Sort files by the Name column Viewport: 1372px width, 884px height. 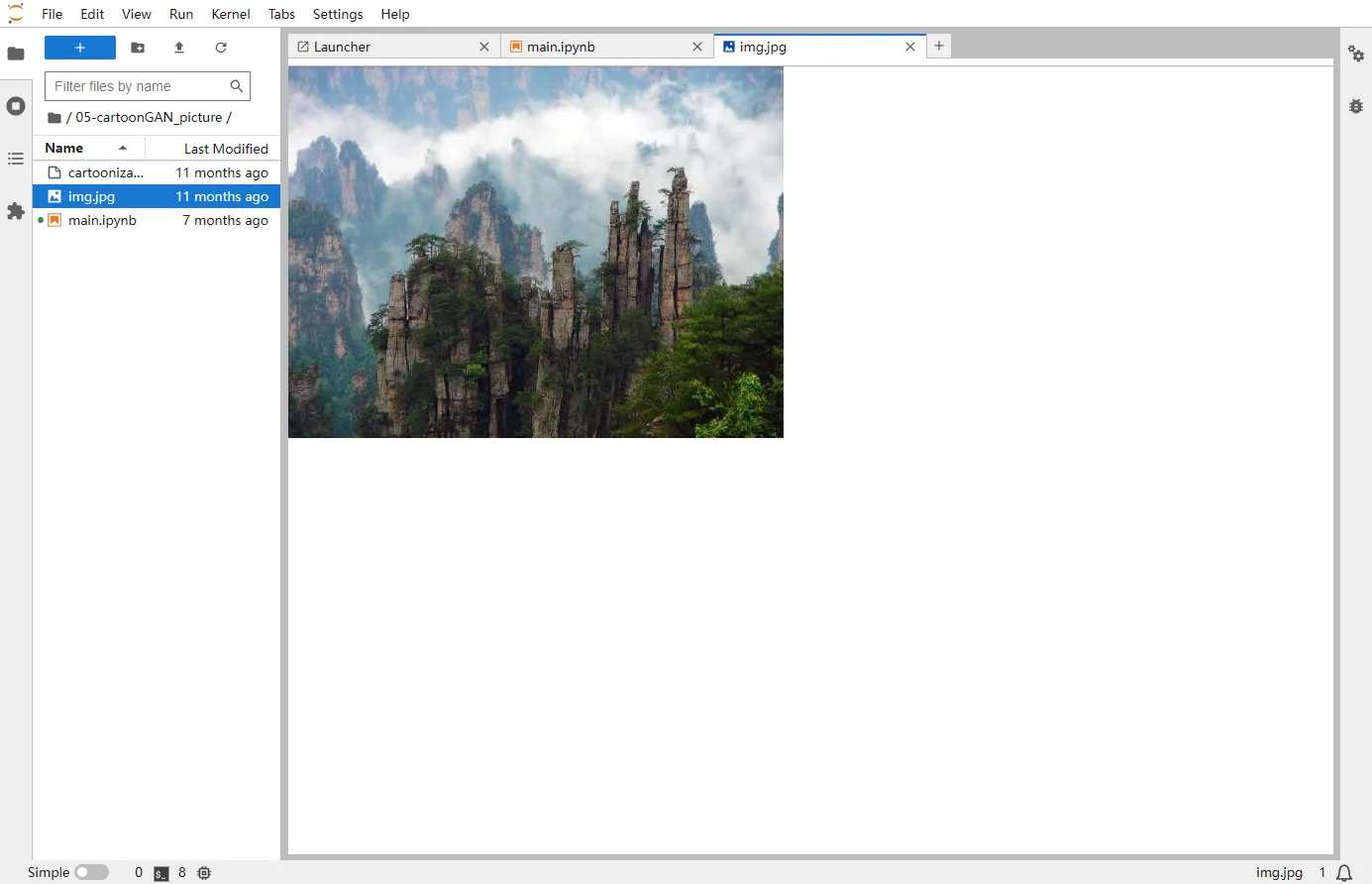(88, 148)
